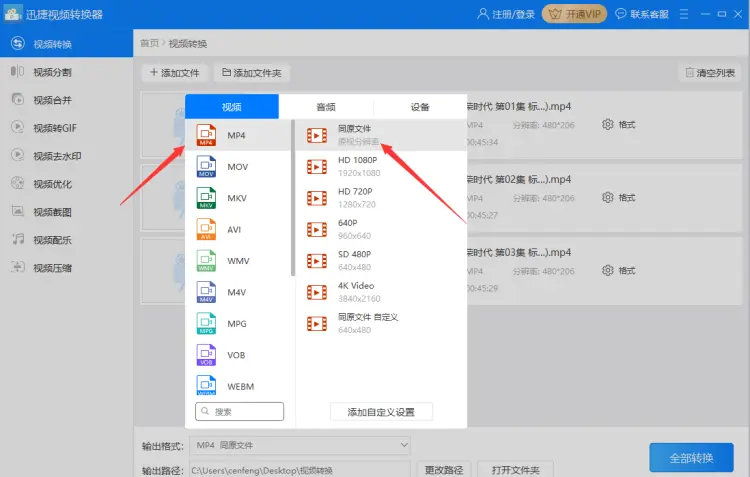Click 首页 breadcrumb link
The width and height of the screenshot is (750, 477).
click(x=150, y=44)
